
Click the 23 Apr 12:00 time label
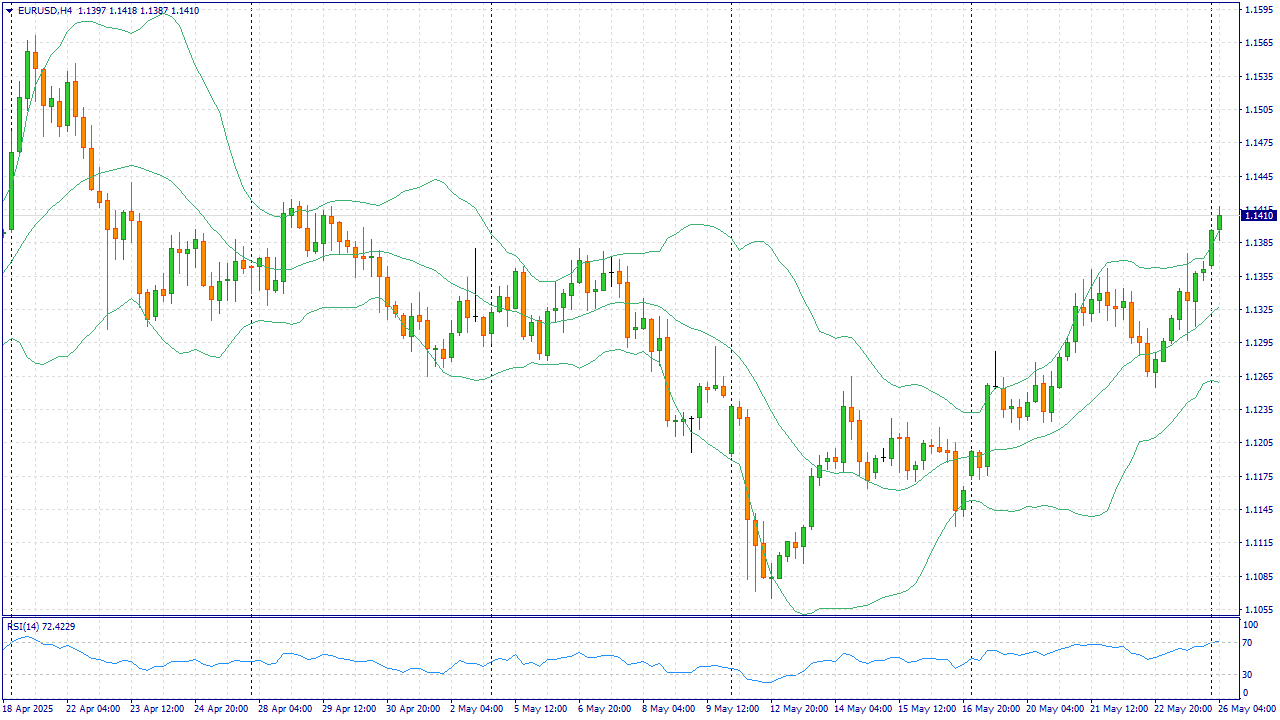[156, 709]
